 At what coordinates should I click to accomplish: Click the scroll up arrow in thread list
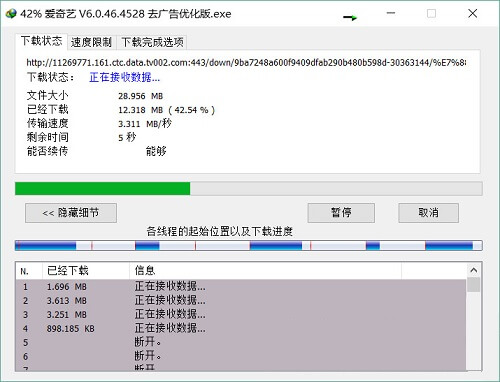pos(474,270)
